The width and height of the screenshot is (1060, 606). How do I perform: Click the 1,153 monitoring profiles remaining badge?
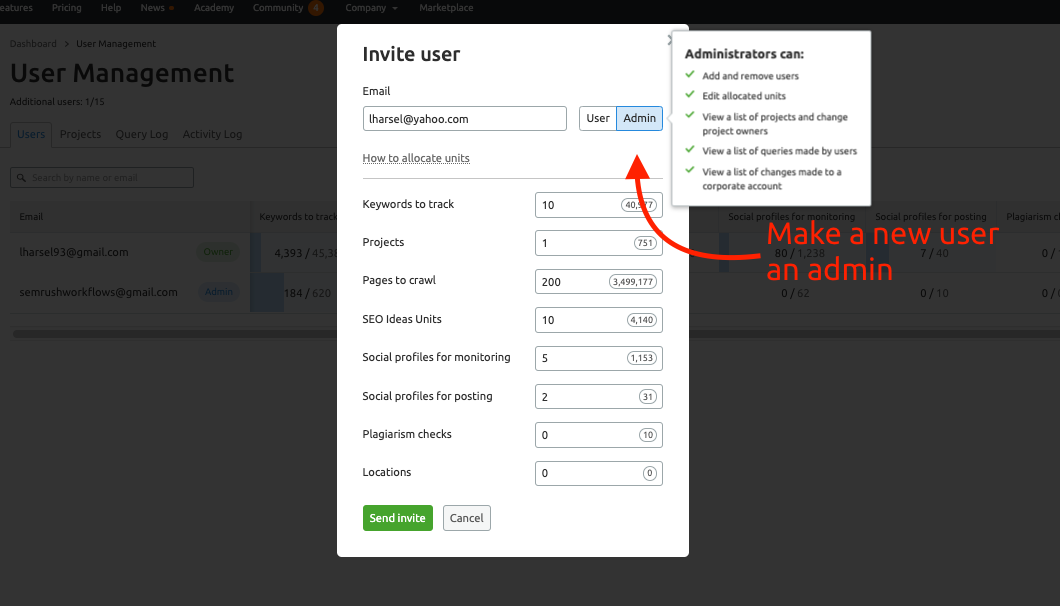642,358
